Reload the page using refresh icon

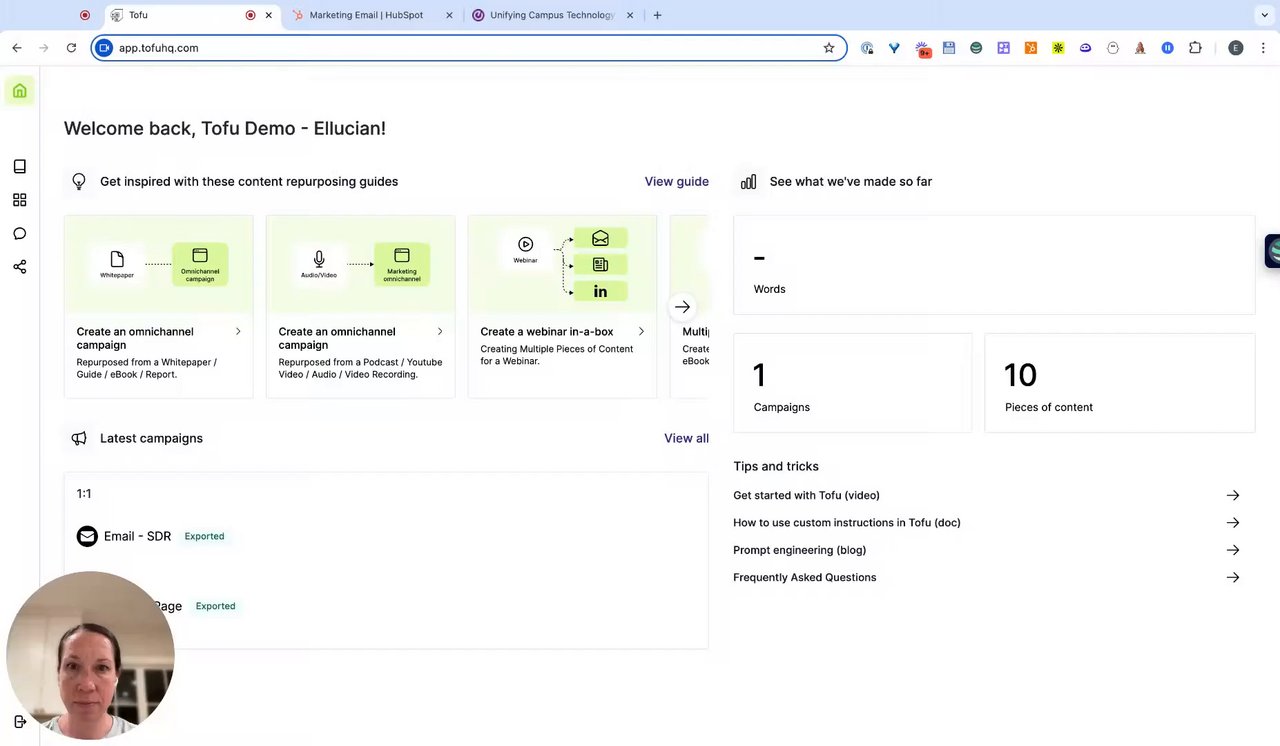point(71,48)
